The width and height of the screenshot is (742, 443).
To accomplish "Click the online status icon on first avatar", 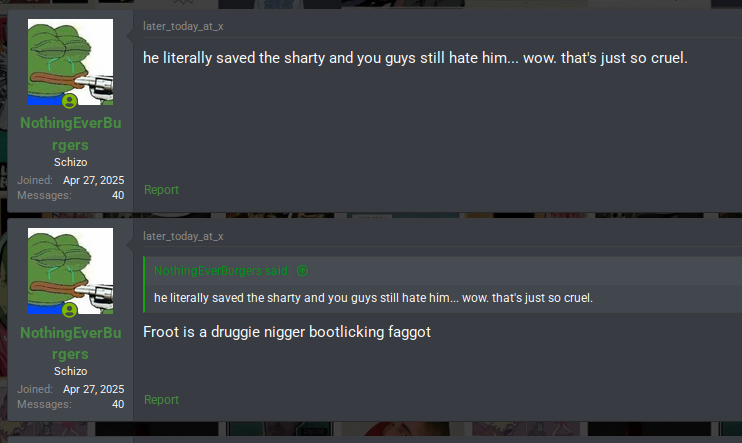I will (70, 101).
